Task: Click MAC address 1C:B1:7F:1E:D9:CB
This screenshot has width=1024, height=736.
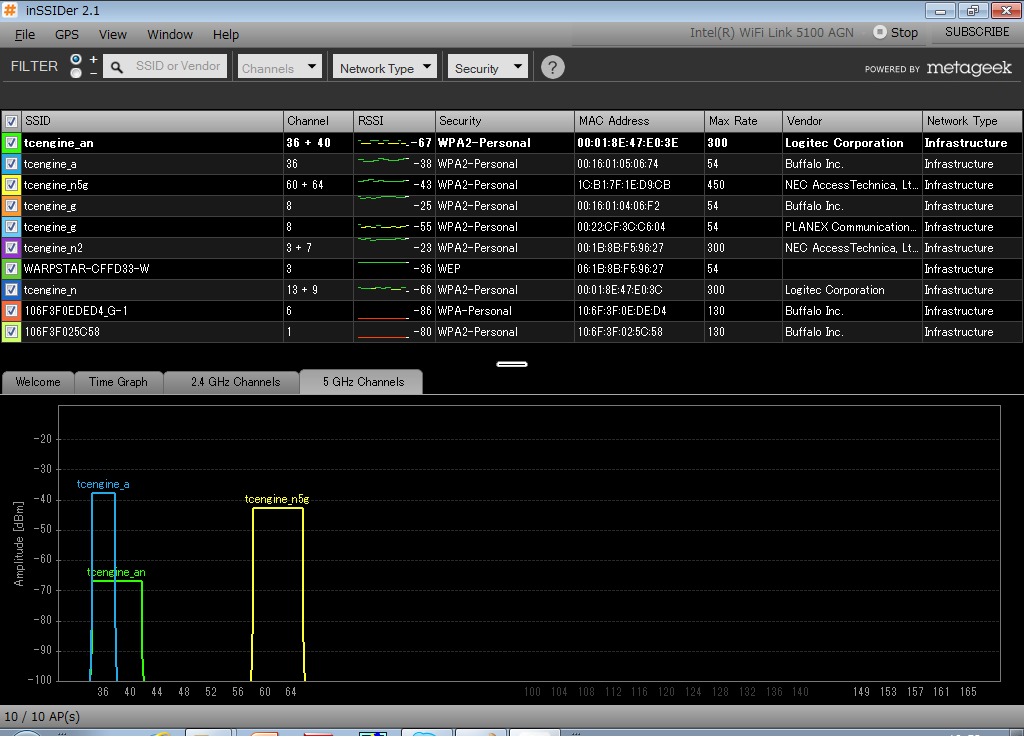Action: click(624, 185)
